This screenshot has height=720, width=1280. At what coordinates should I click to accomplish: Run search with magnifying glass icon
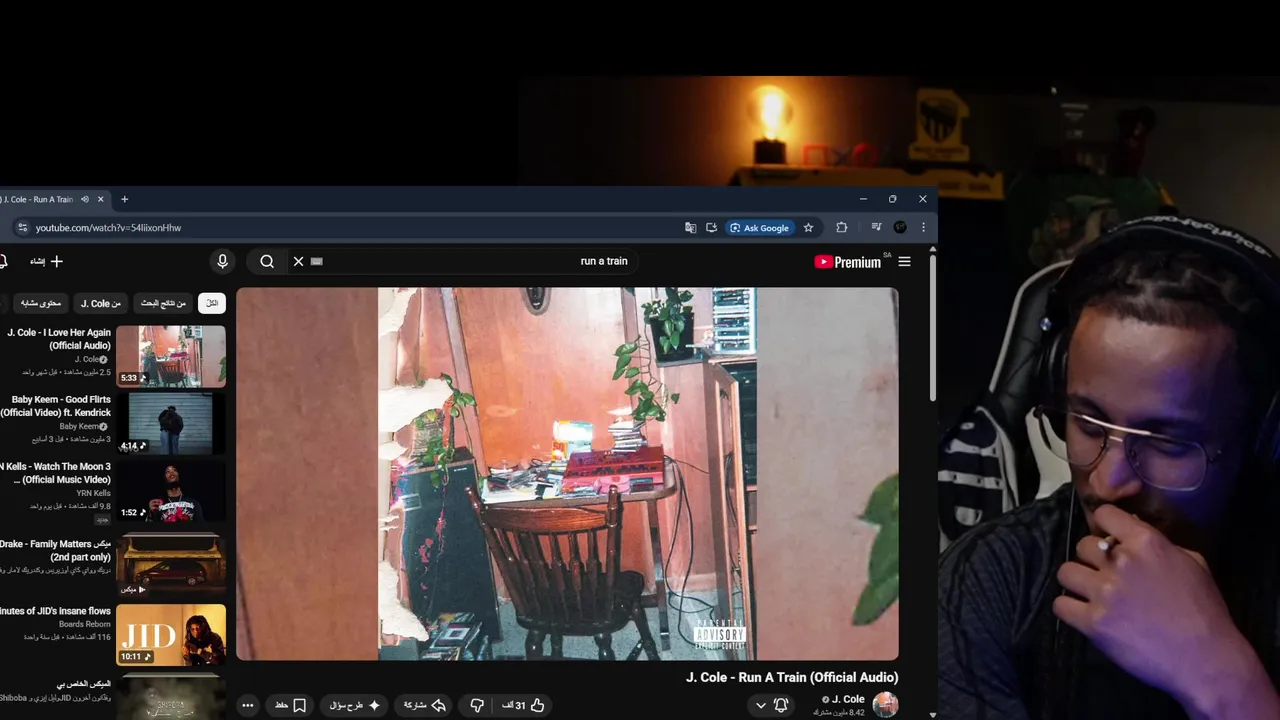tap(267, 261)
